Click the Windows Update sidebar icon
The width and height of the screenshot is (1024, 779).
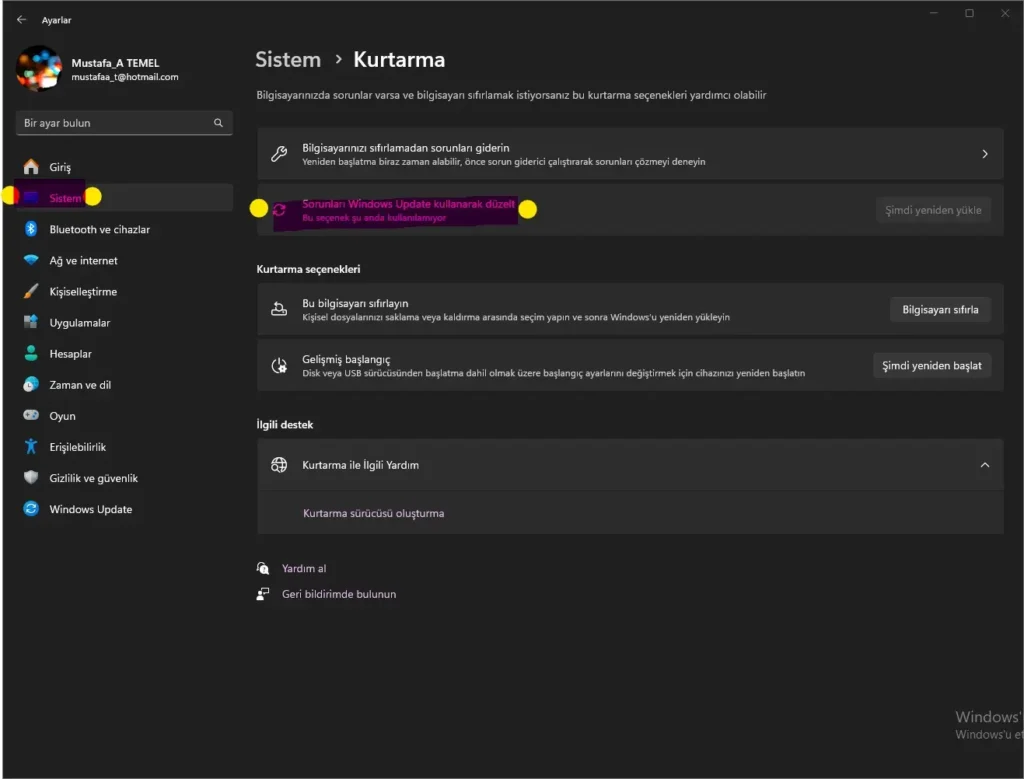coord(31,508)
